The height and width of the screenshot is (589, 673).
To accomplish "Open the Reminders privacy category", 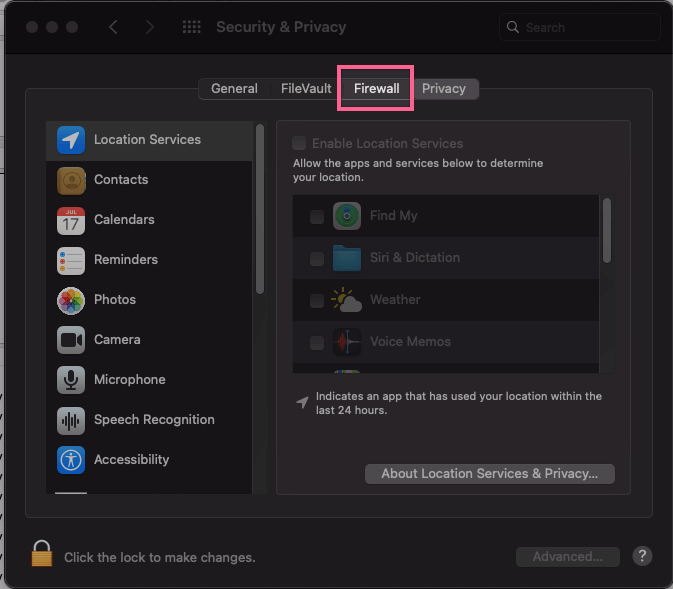I will tap(149, 260).
